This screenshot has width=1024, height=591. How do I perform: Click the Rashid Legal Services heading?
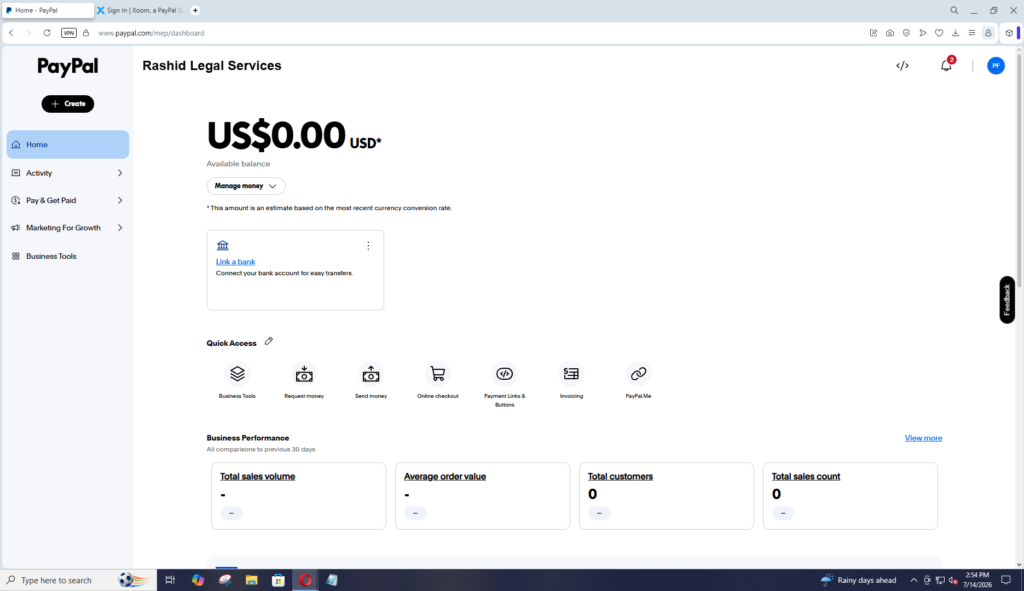click(212, 65)
